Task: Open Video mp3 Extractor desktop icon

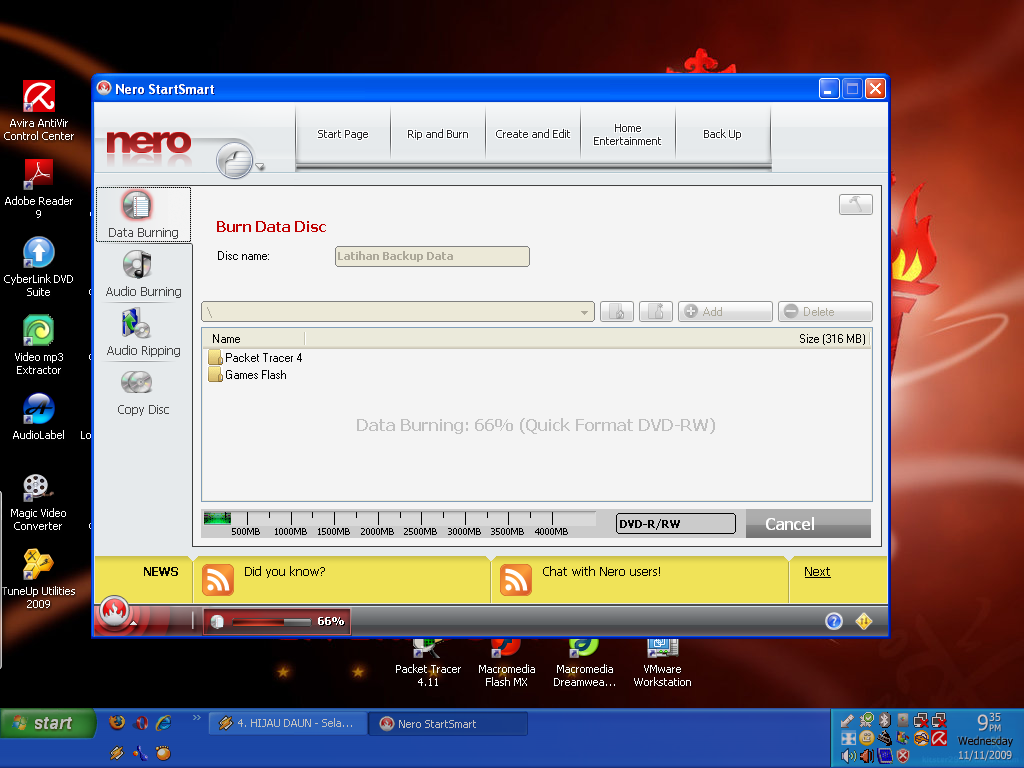Action: coord(39,344)
